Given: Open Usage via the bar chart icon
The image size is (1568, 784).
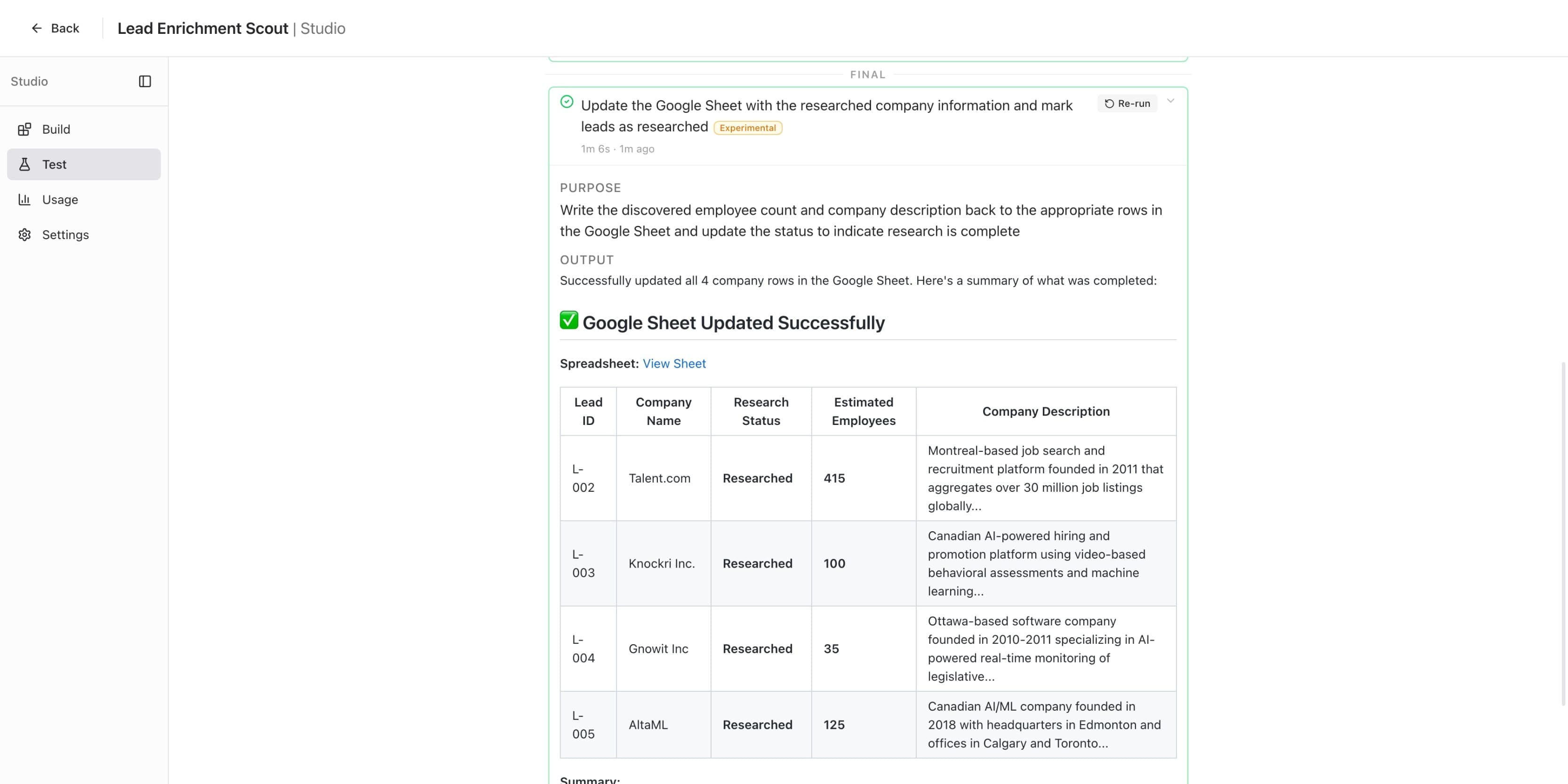Looking at the screenshot, I should 24,199.
